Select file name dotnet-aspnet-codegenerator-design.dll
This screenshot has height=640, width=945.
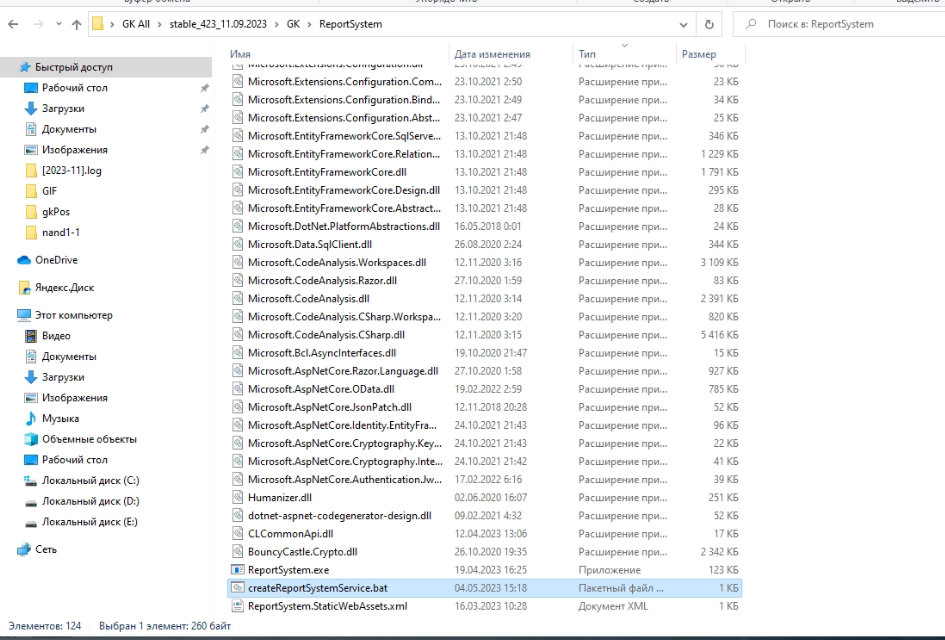coord(340,516)
